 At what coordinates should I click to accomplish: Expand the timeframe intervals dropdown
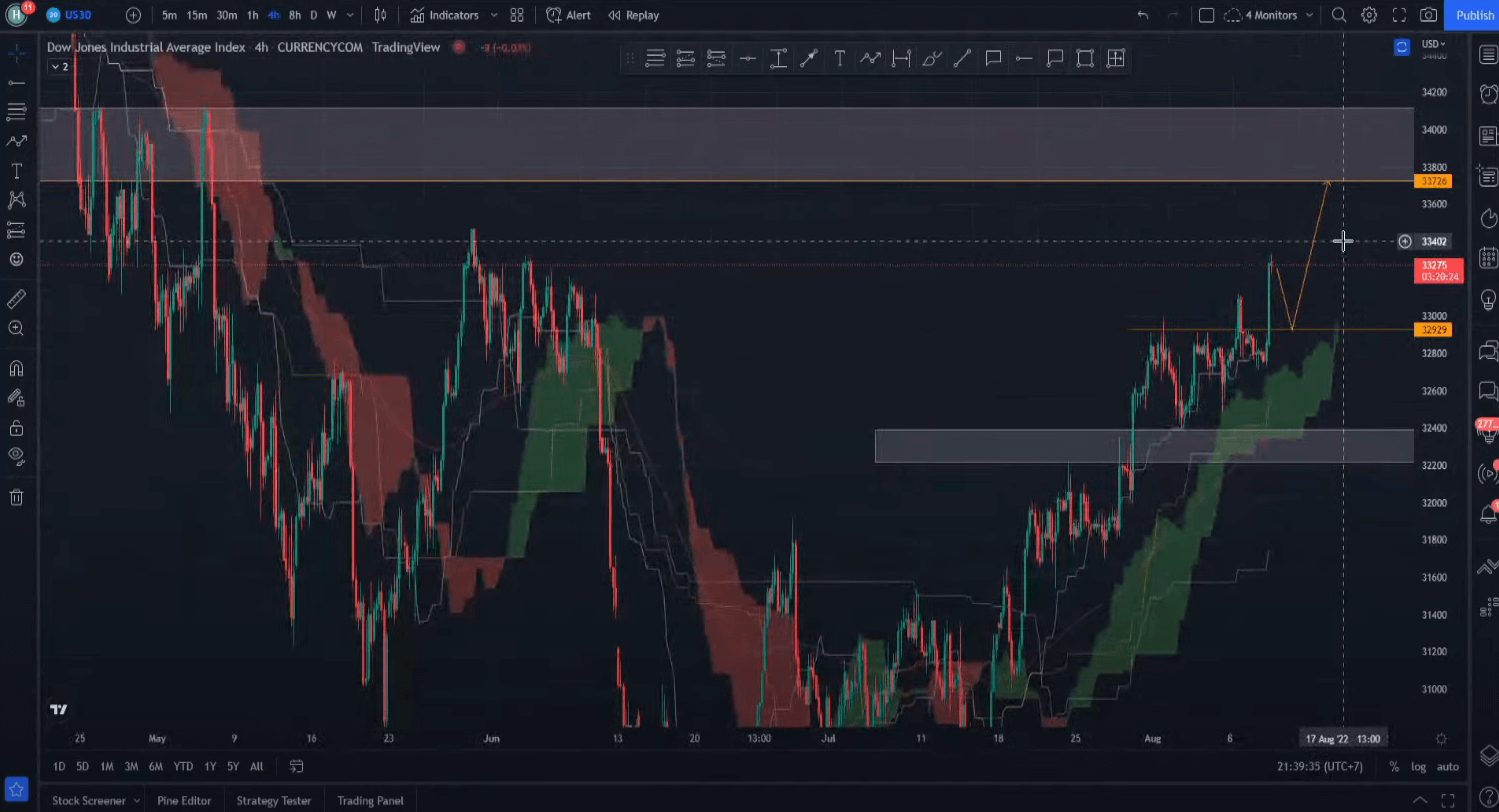(x=348, y=15)
